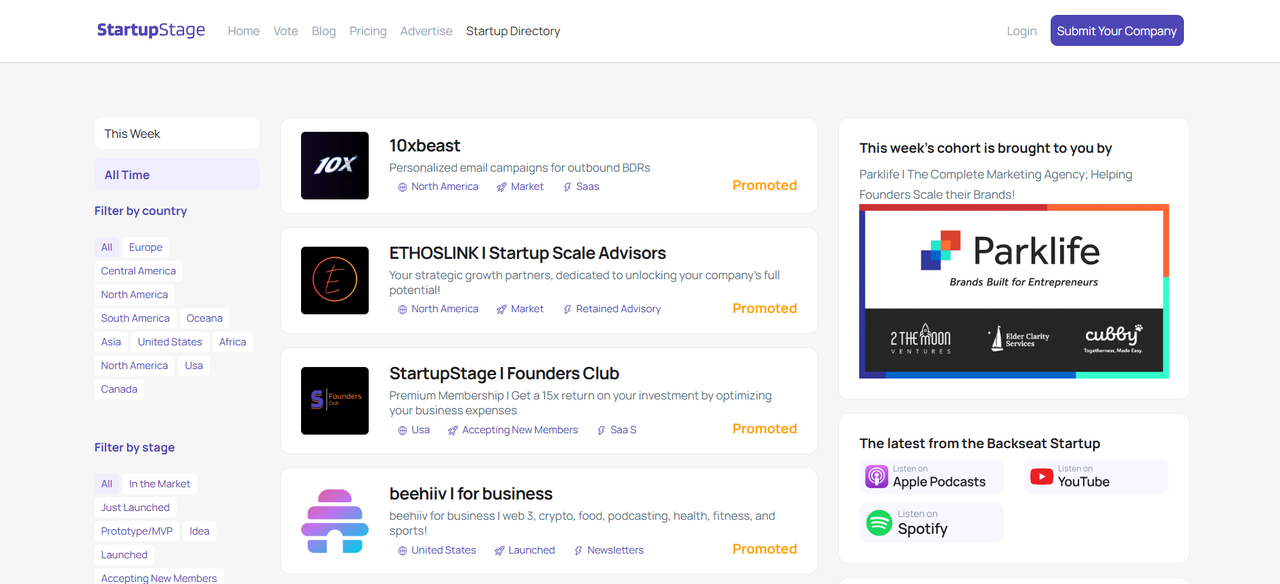Open ETHOSLINK I Startup Scale Advisors title
The height and width of the screenshot is (584, 1280).
click(x=528, y=254)
